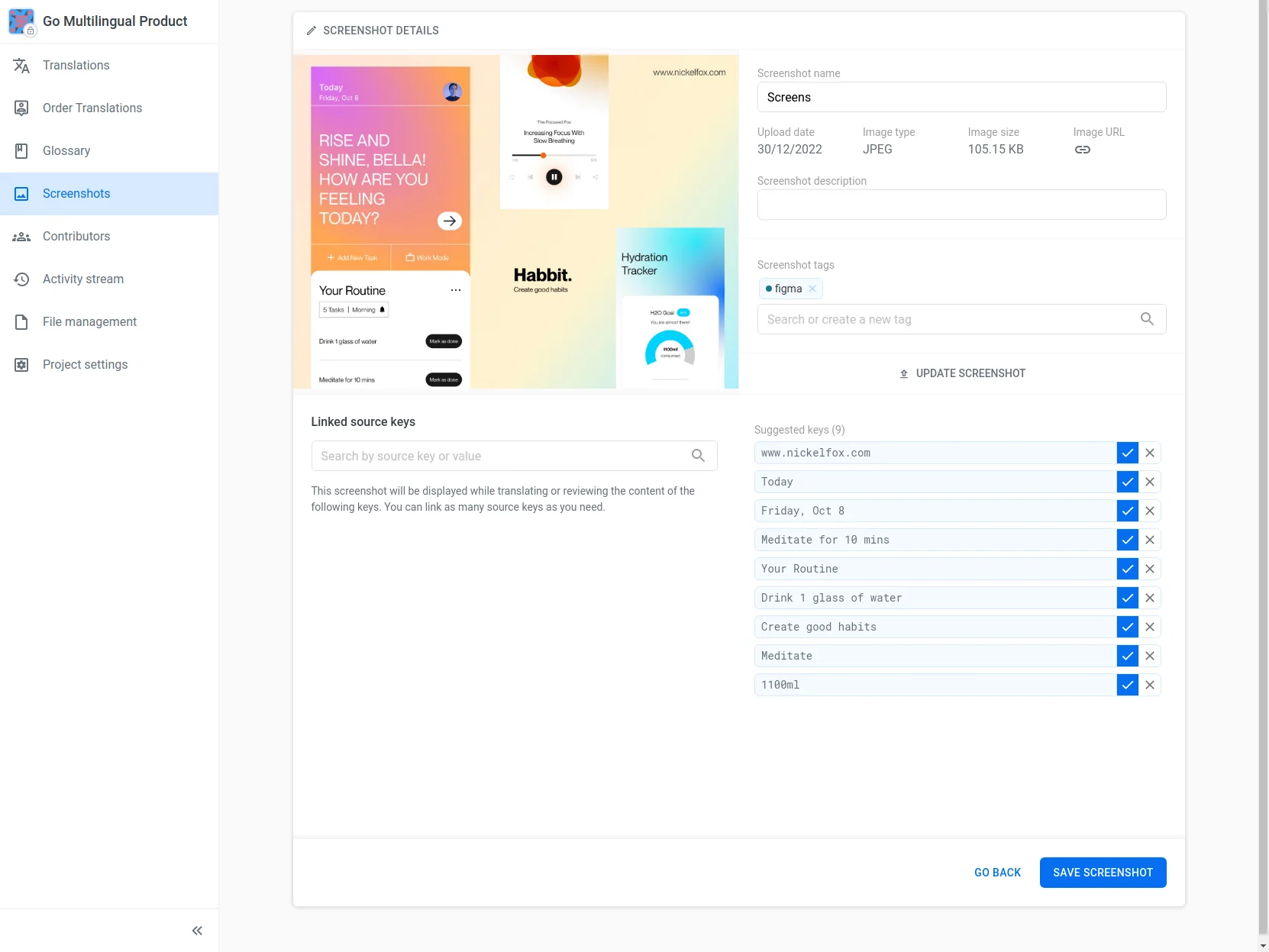Dismiss the '1100ml' suggested key
The width and height of the screenshot is (1269, 952).
click(x=1150, y=685)
